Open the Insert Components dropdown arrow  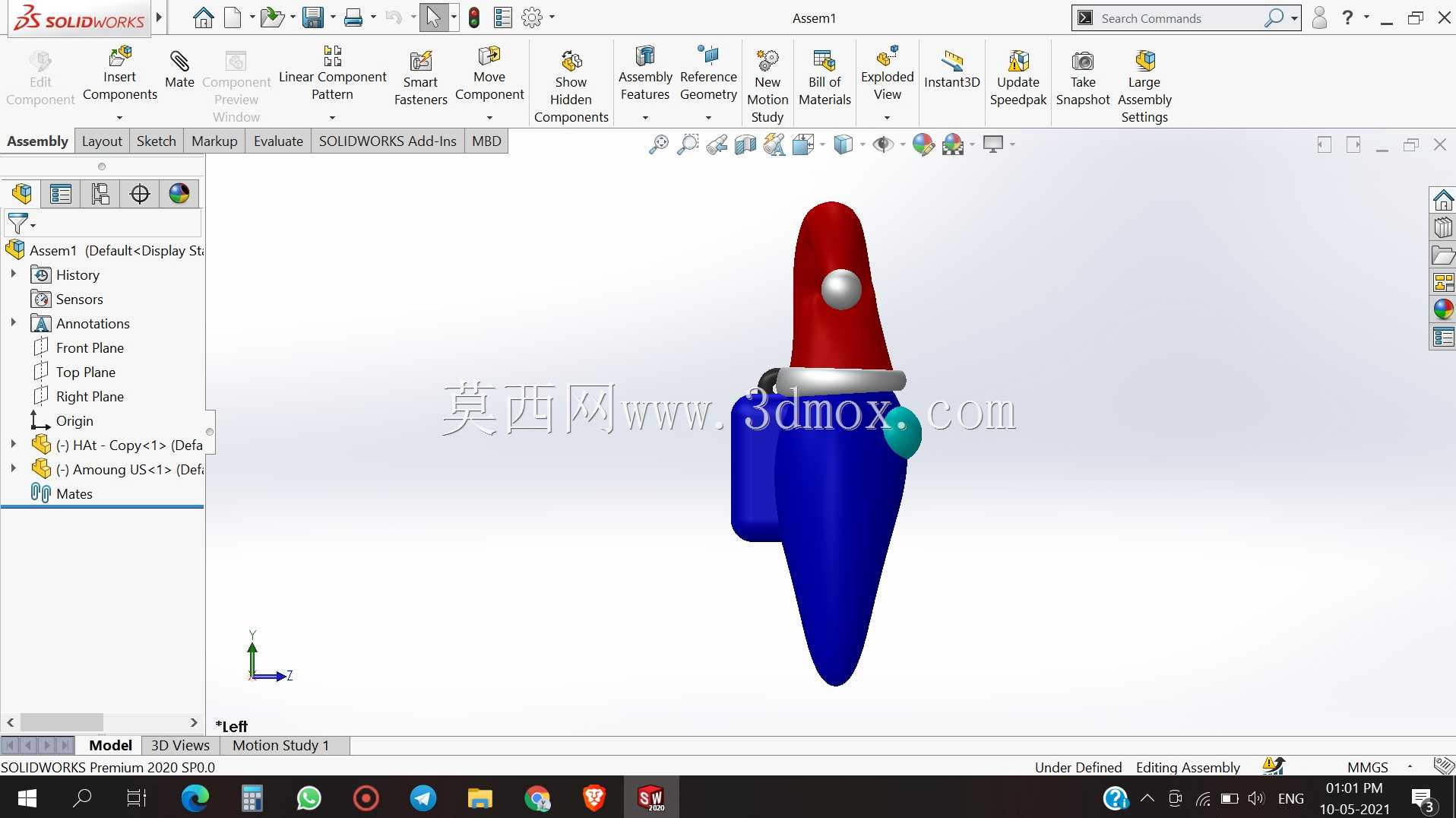pos(119,118)
